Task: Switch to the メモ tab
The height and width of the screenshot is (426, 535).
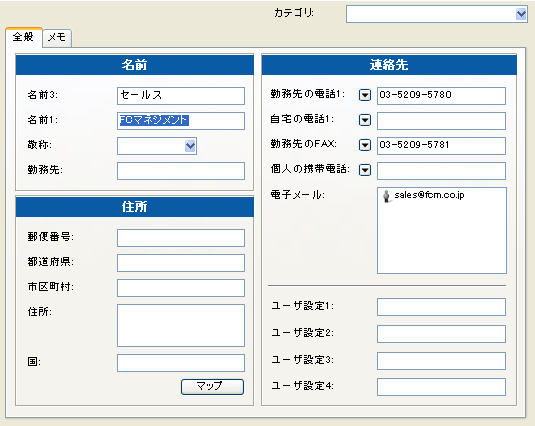Action: click(57, 37)
